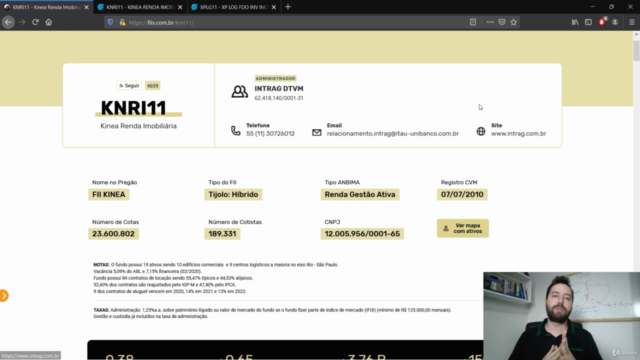
Task: Toggle reader view icon in address bar
Action: (473, 22)
